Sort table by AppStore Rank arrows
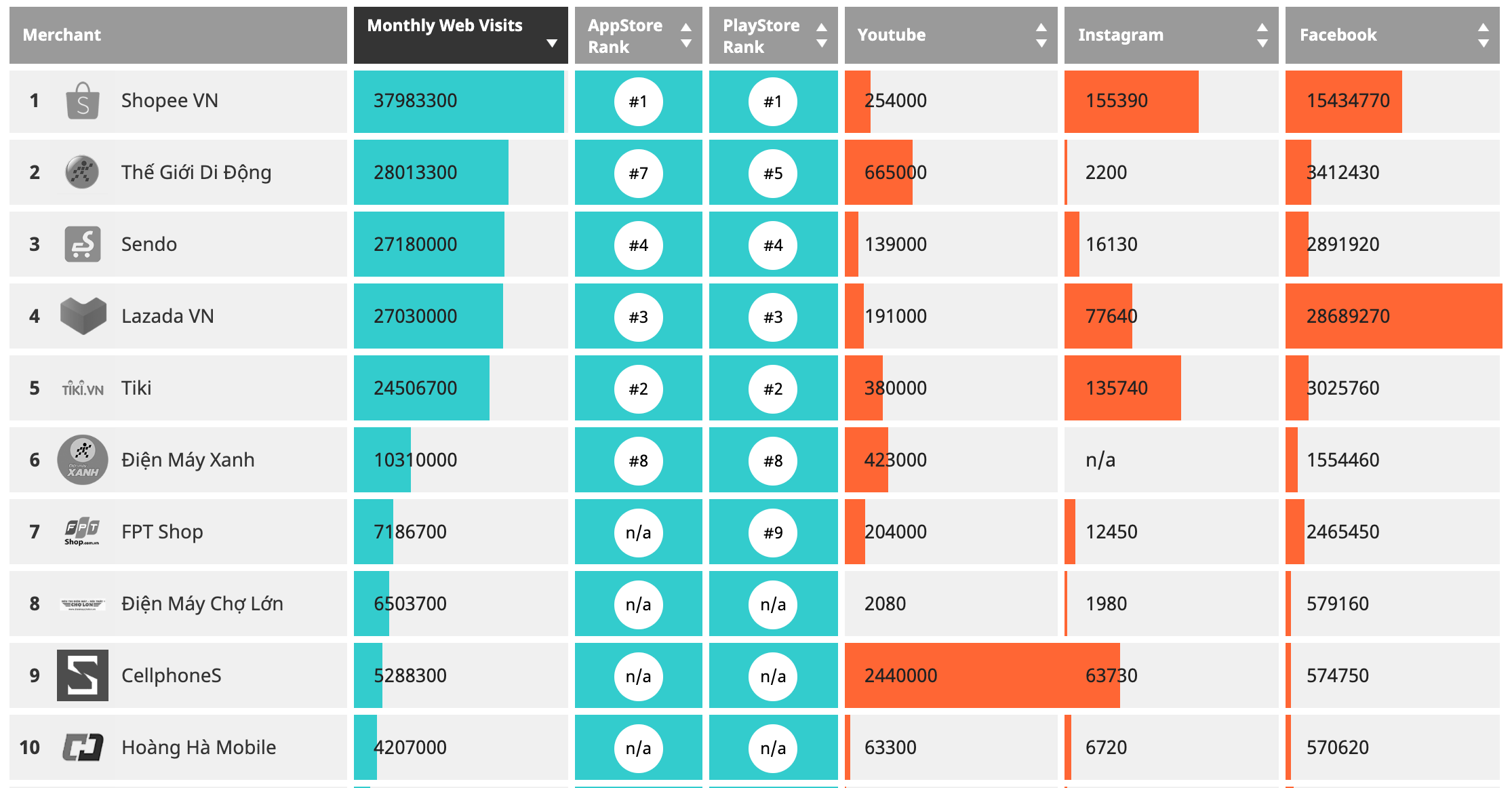Image resolution: width=1512 pixels, height=788 pixels. pyautogui.click(x=686, y=35)
